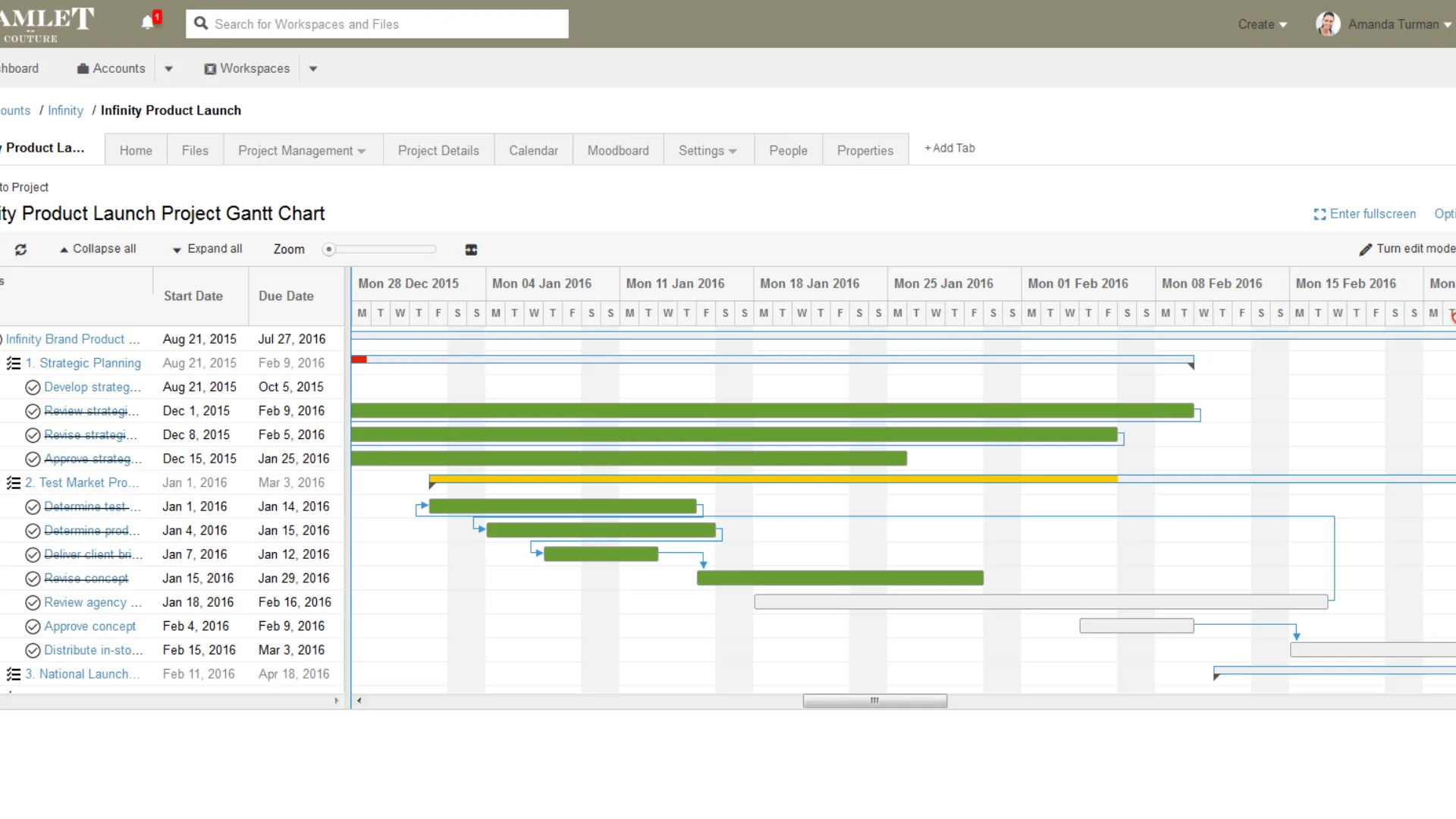Toggle completion circle for Review agency task
This screenshot has width=1456, height=819.
pyautogui.click(x=33, y=603)
